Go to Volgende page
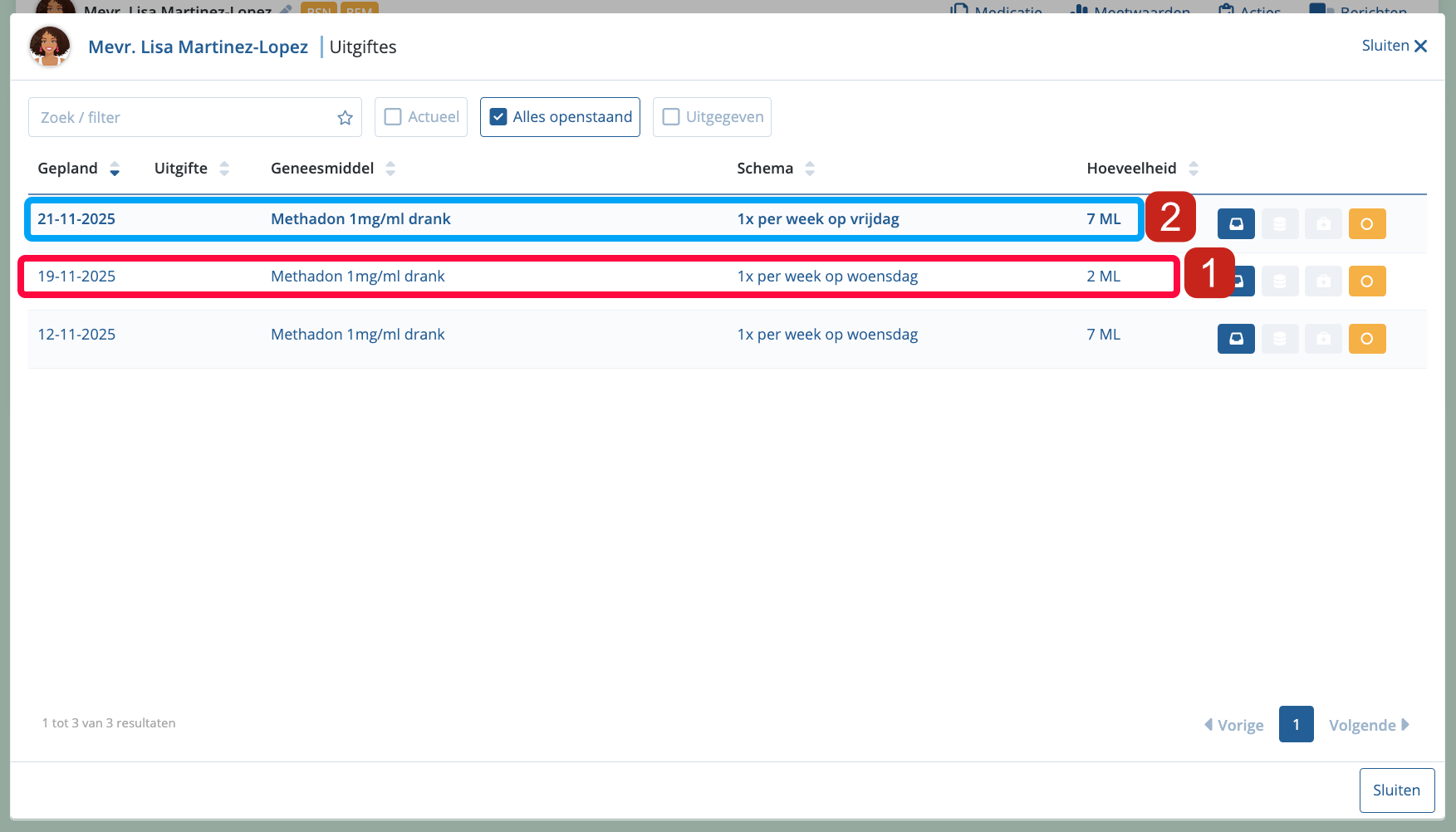This screenshot has width=1456, height=832. pos(1368,725)
